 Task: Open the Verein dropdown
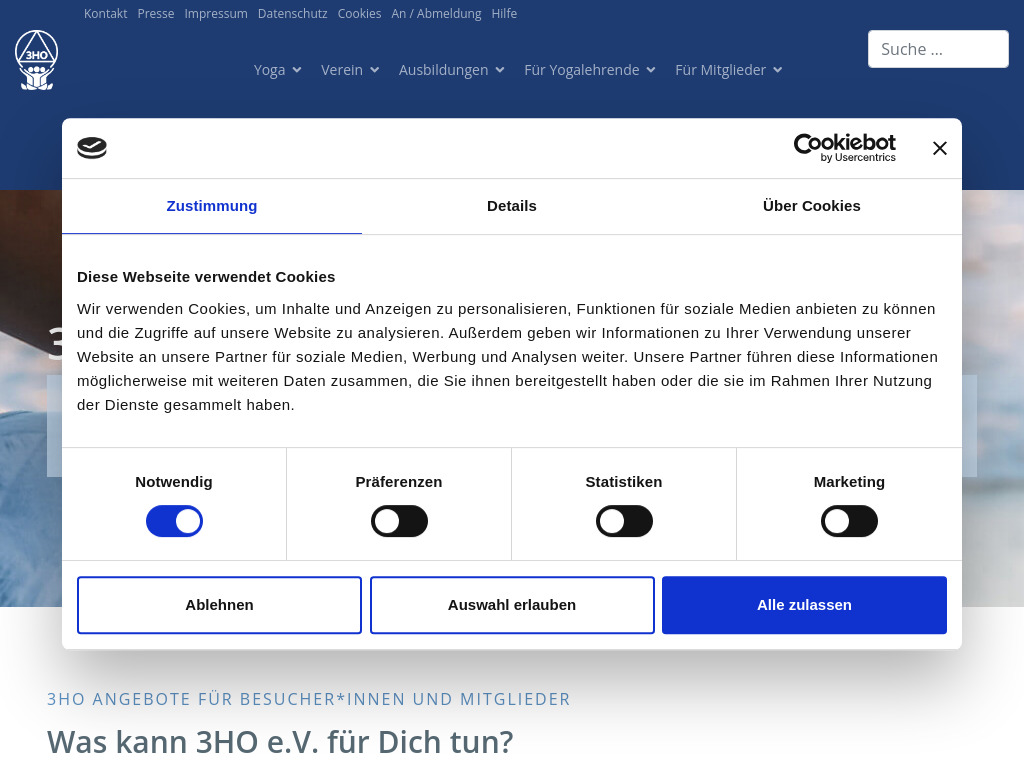click(349, 70)
